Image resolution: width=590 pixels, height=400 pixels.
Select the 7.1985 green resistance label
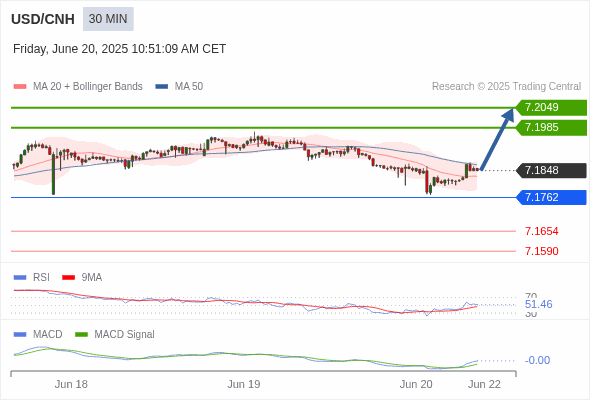click(x=551, y=128)
